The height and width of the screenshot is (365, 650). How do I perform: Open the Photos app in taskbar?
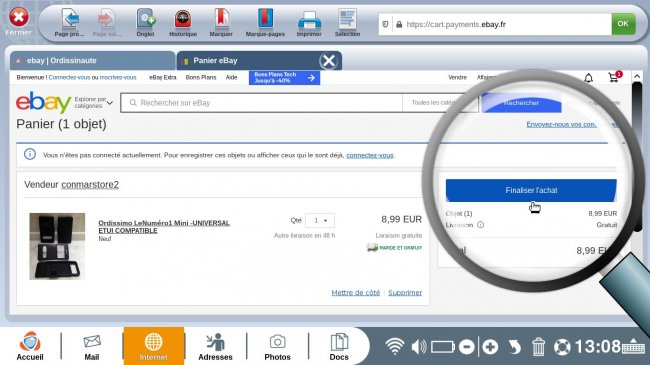(x=277, y=347)
